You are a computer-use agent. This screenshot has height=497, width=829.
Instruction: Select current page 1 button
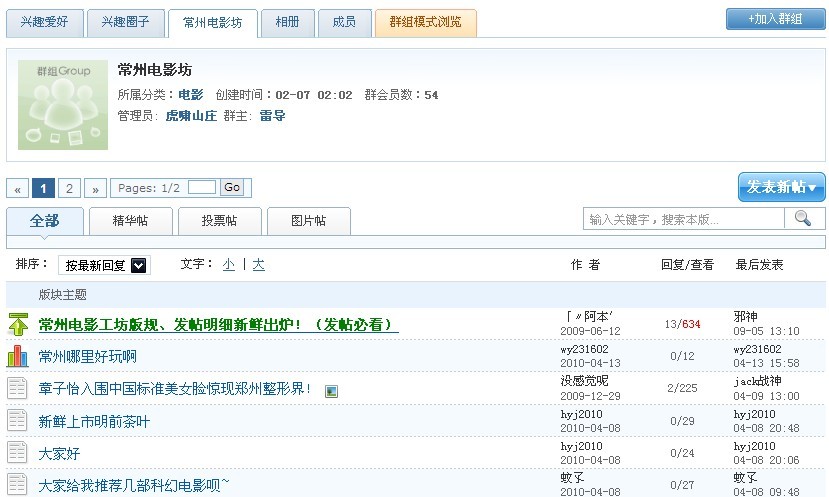[43, 188]
